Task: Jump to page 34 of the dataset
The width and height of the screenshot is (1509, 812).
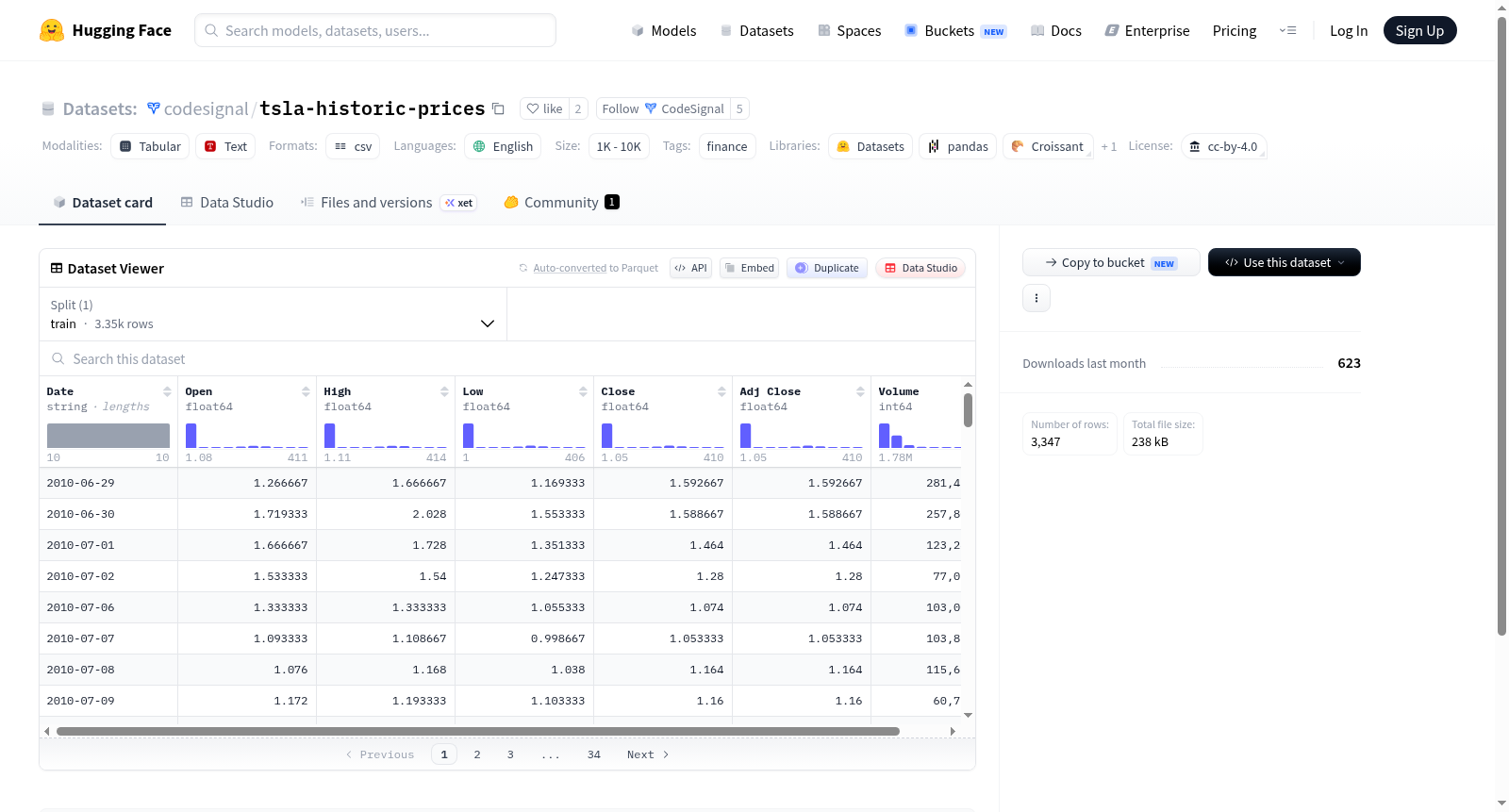Action: click(x=594, y=754)
